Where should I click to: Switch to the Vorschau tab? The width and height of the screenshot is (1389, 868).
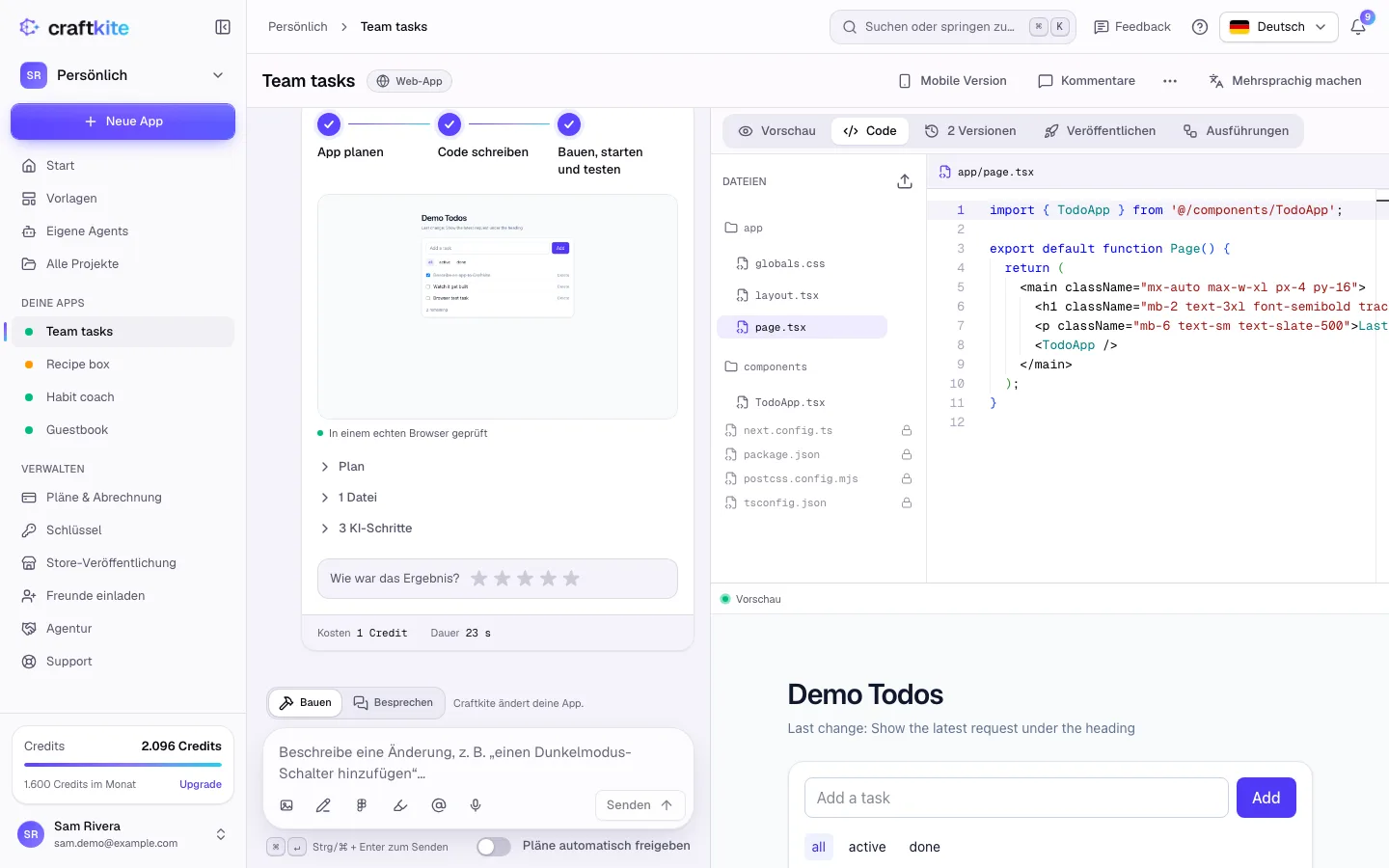pos(777,131)
